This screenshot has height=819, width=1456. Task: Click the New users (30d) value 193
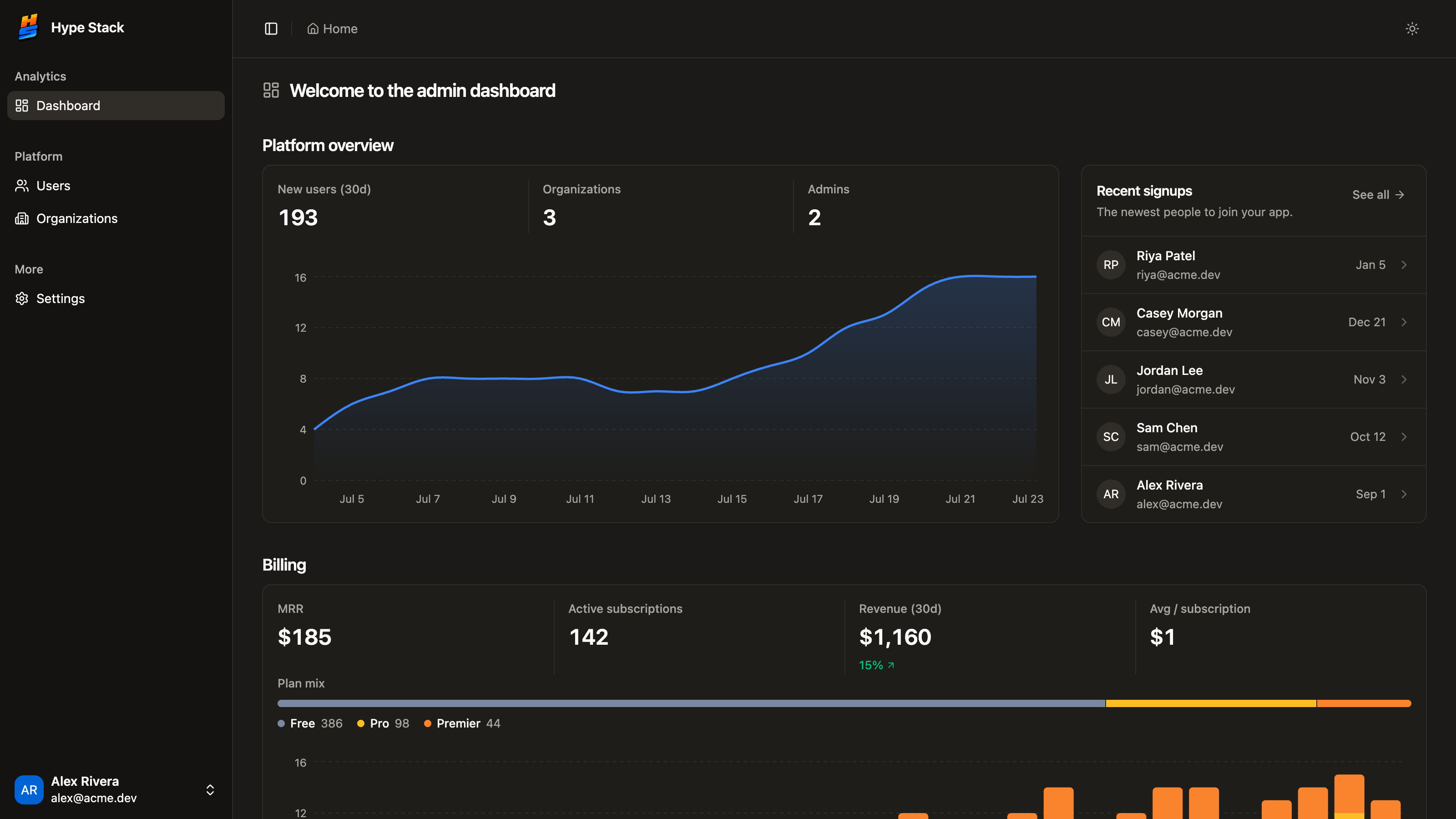[x=298, y=217]
